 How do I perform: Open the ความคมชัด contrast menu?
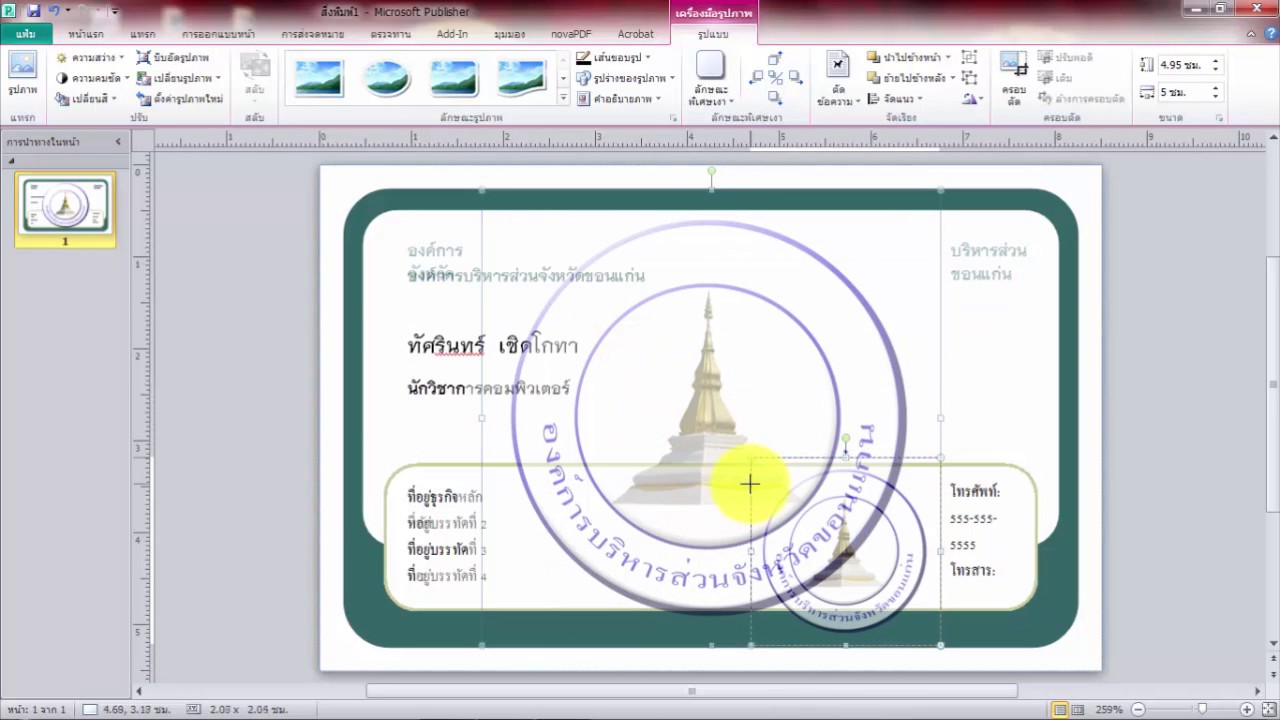(93, 78)
